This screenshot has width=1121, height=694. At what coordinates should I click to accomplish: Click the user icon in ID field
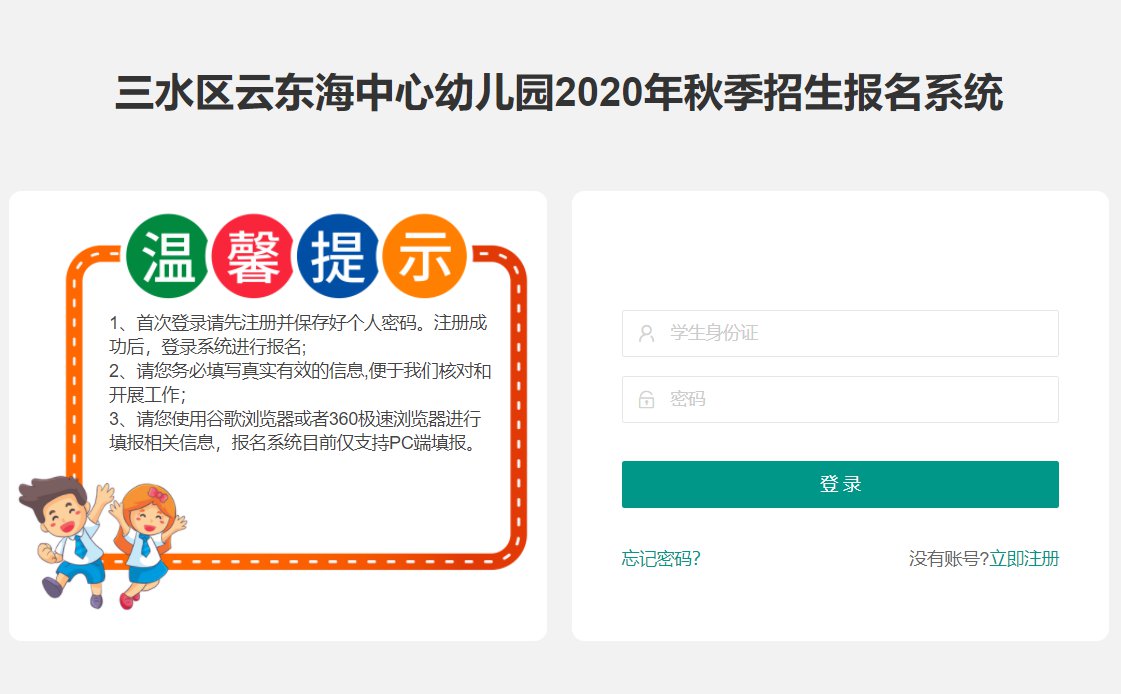click(647, 334)
